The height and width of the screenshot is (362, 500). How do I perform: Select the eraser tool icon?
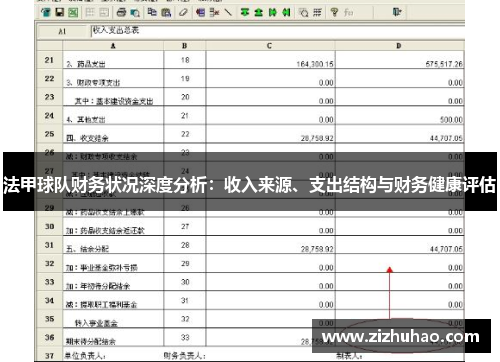[183, 13]
